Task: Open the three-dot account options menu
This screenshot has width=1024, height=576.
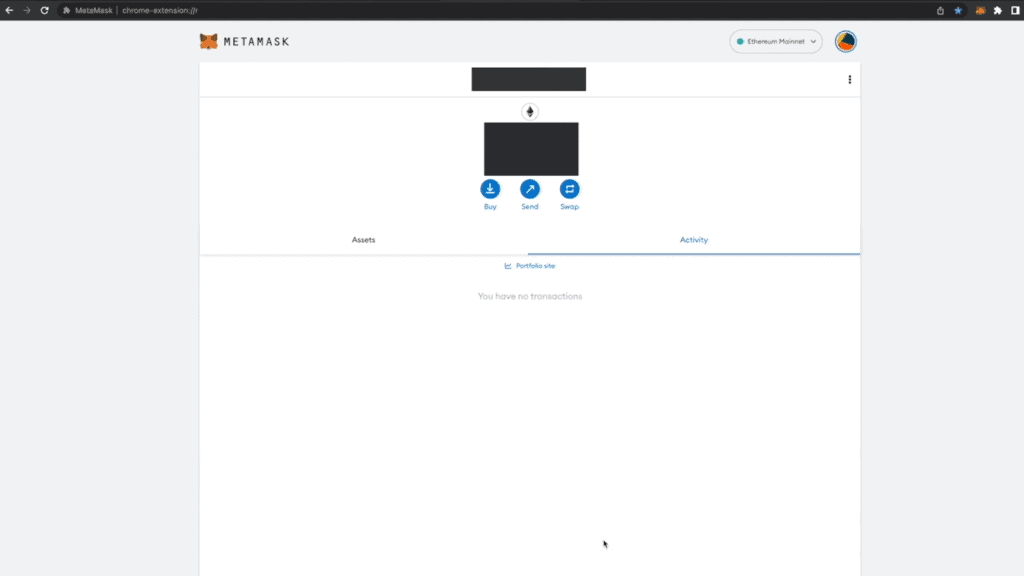Action: coord(849,79)
